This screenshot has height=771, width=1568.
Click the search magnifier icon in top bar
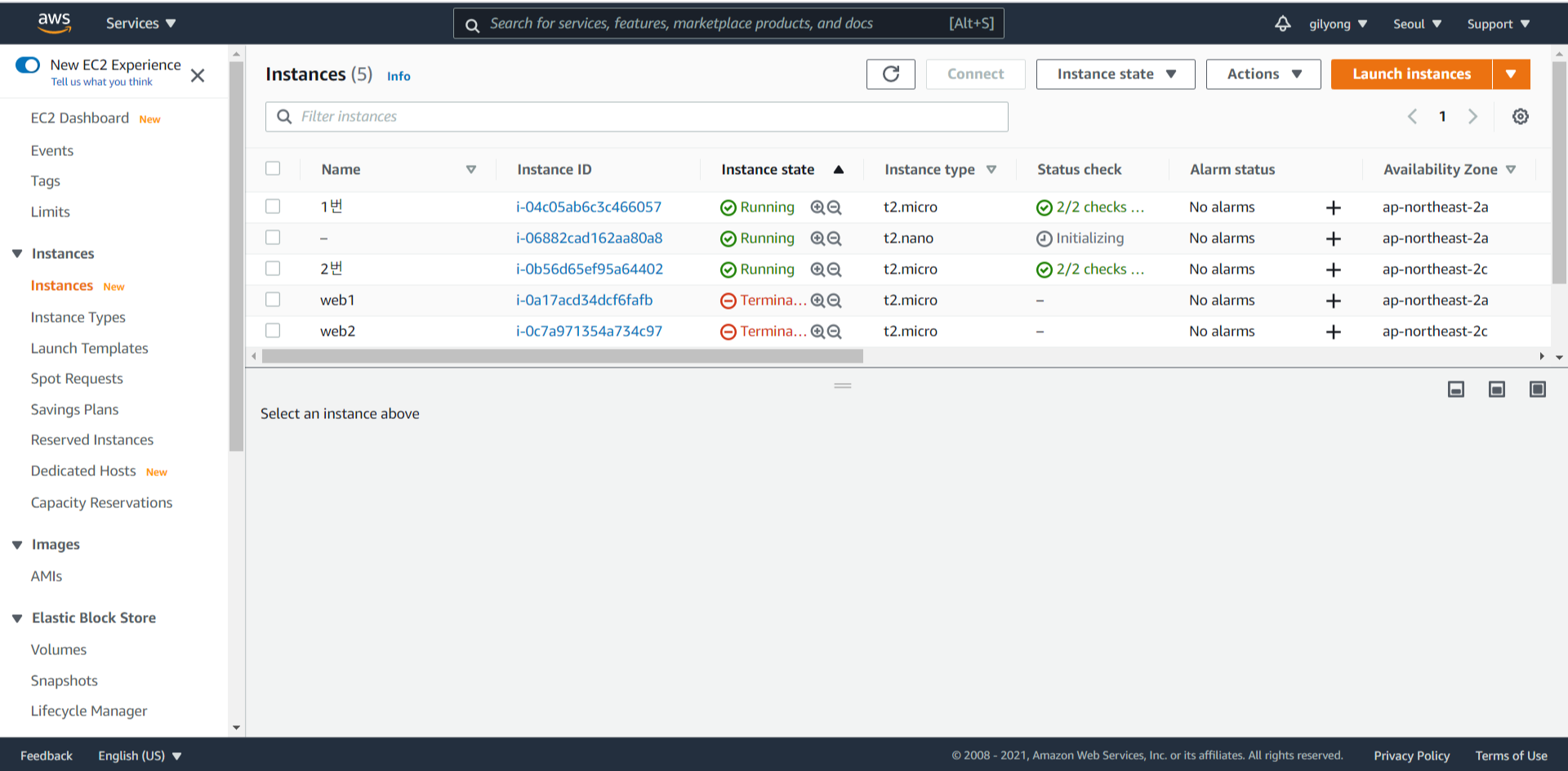[x=472, y=25]
